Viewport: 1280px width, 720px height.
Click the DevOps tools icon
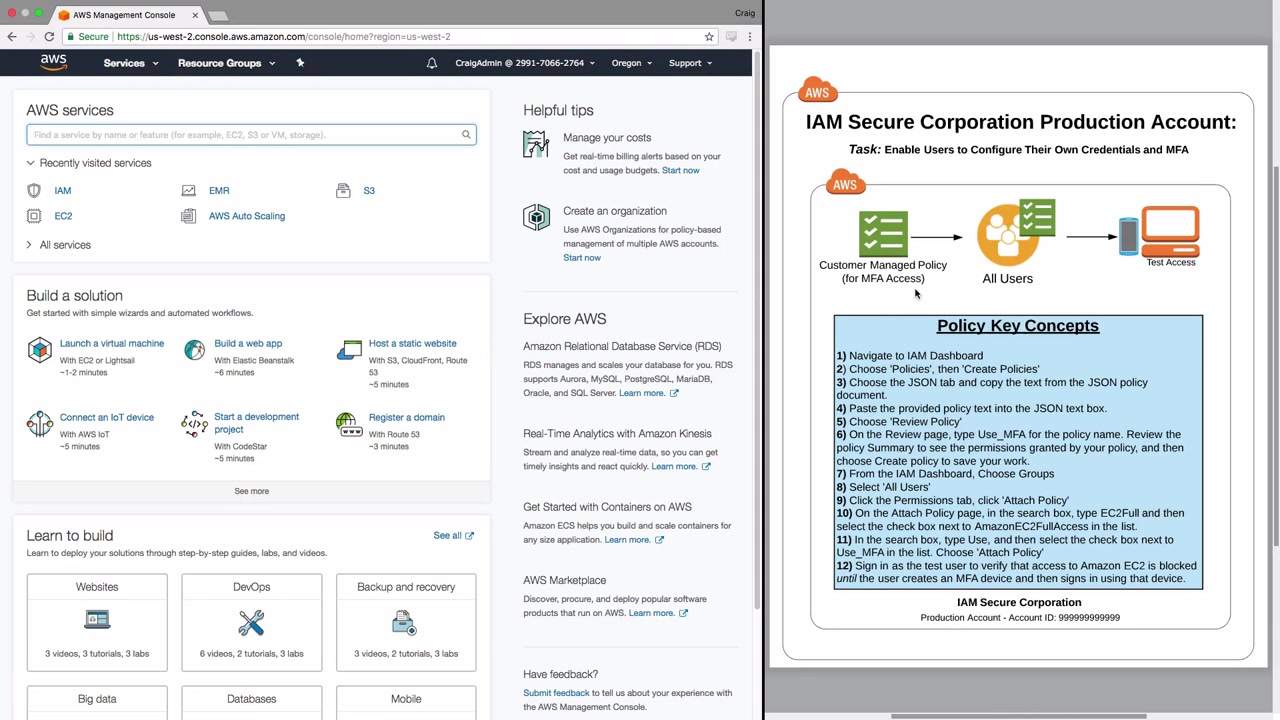click(251, 622)
